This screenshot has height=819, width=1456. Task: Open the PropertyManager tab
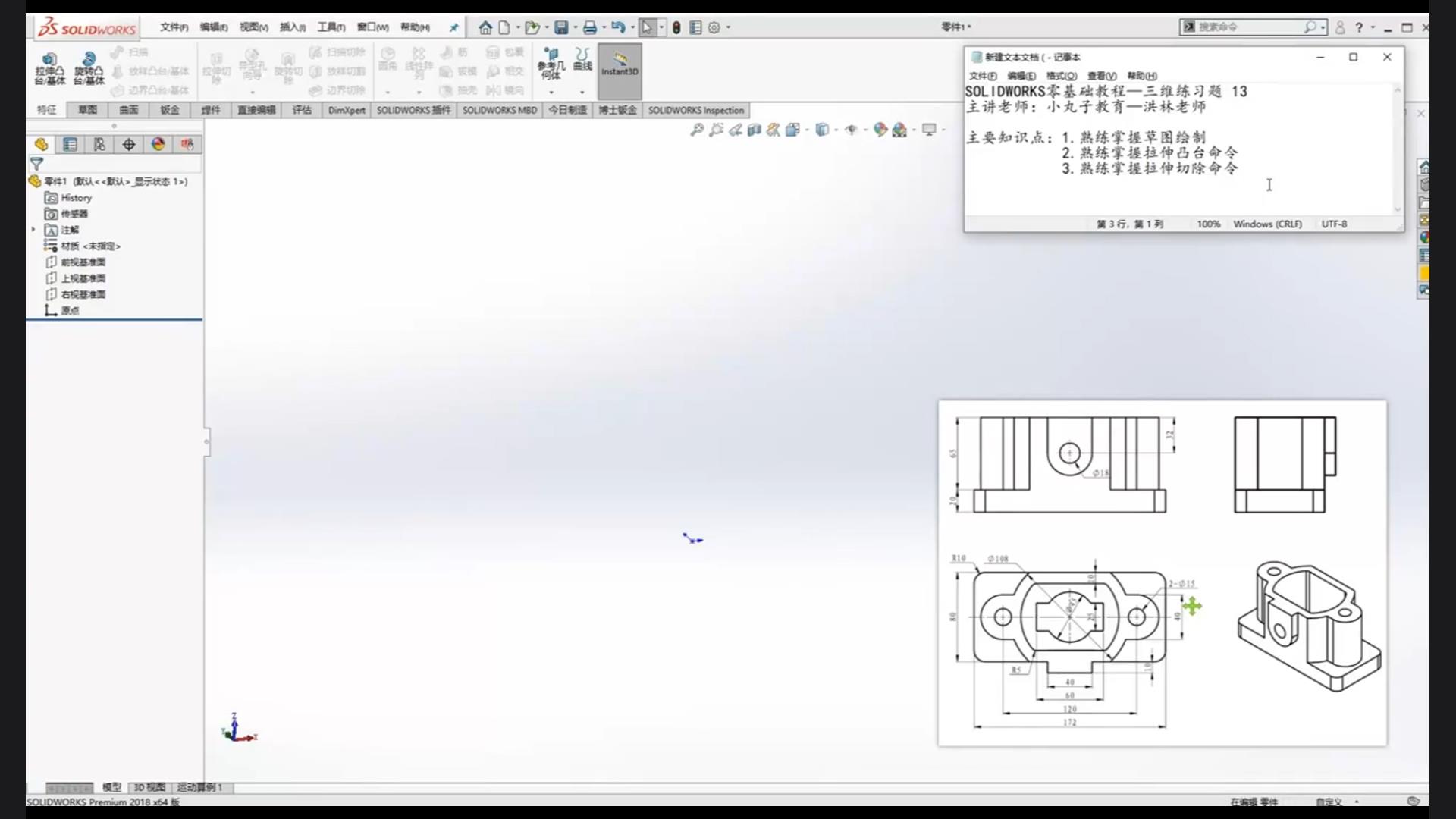pyautogui.click(x=70, y=144)
